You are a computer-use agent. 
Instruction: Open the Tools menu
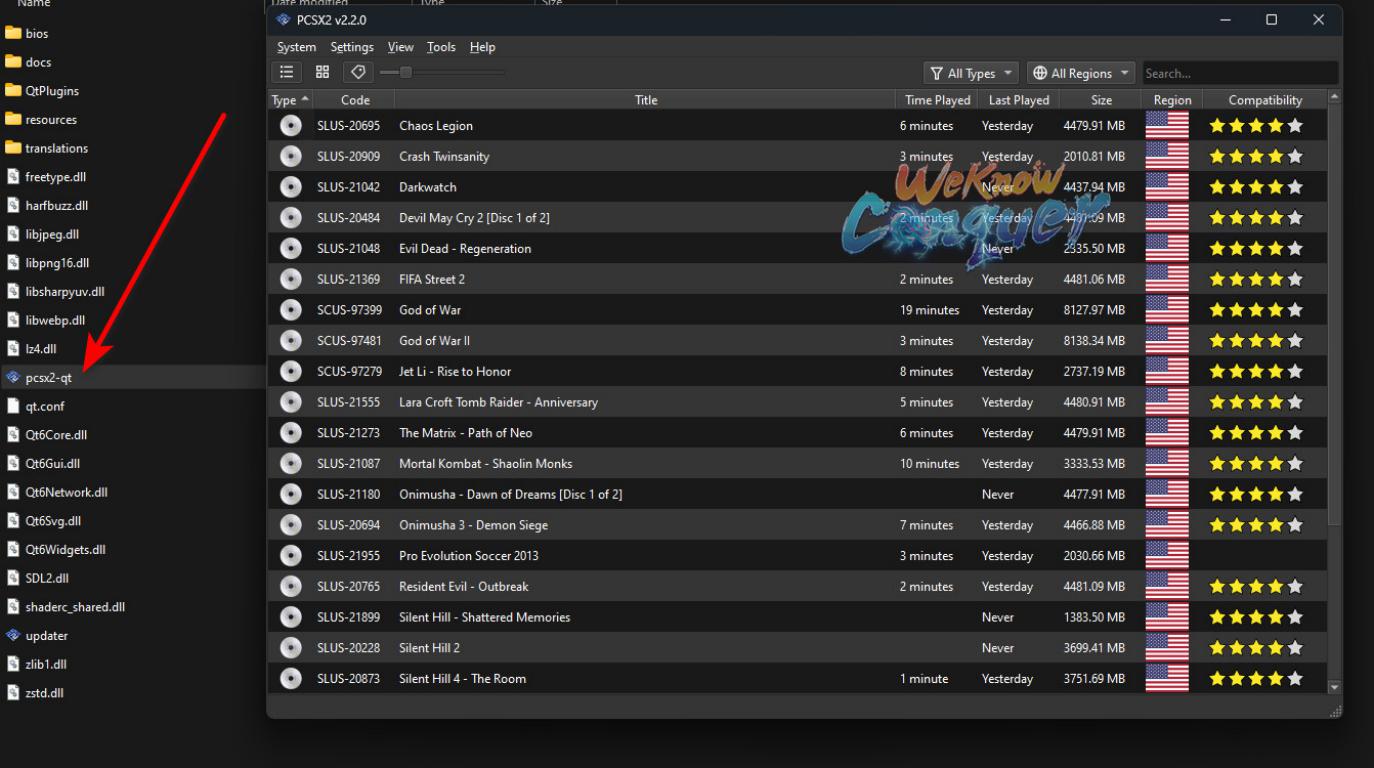441,47
